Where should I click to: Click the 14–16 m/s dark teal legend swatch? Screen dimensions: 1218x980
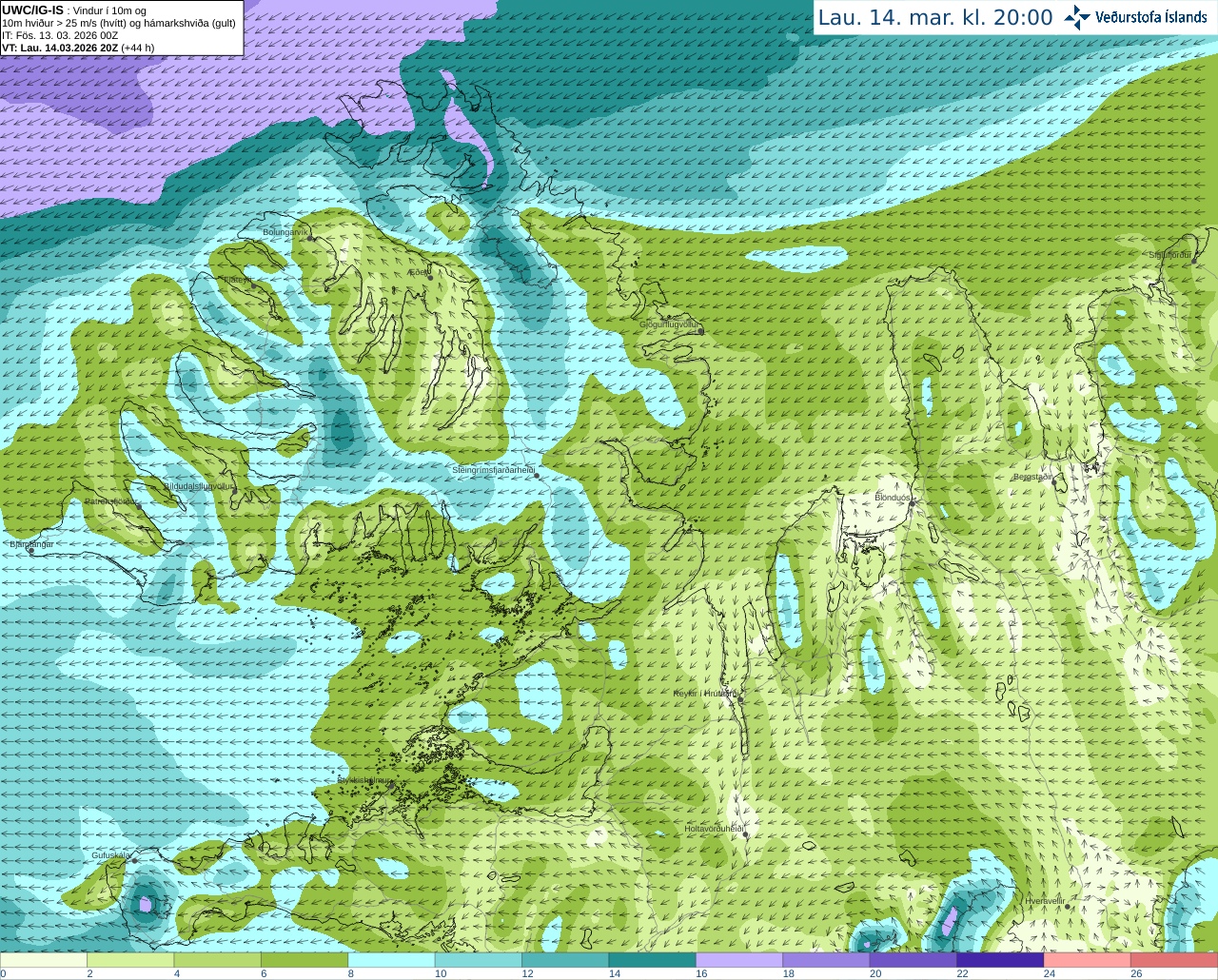[x=653, y=960]
